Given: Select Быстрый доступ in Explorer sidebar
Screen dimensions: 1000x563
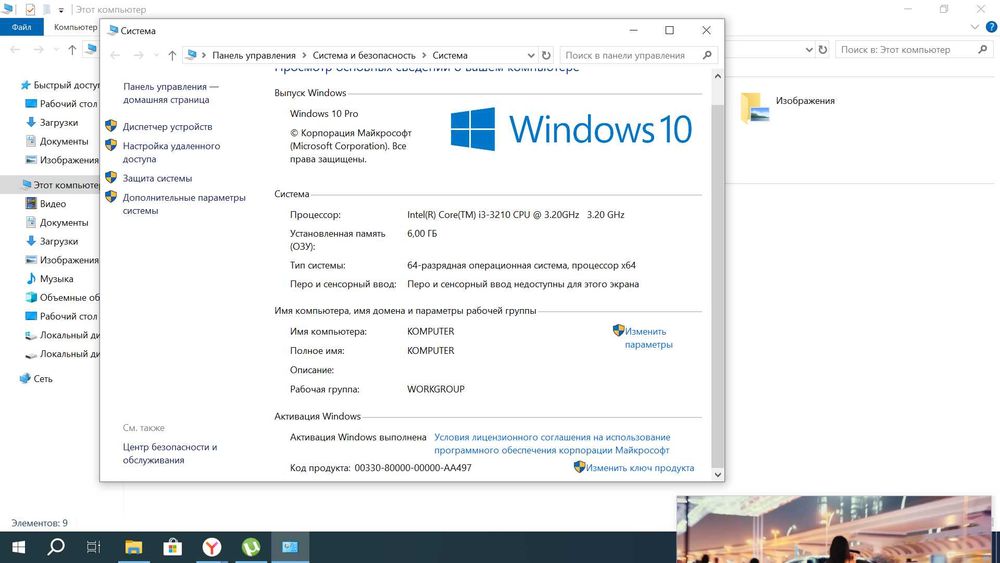Looking at the screenshot, I should coord(60,85).
